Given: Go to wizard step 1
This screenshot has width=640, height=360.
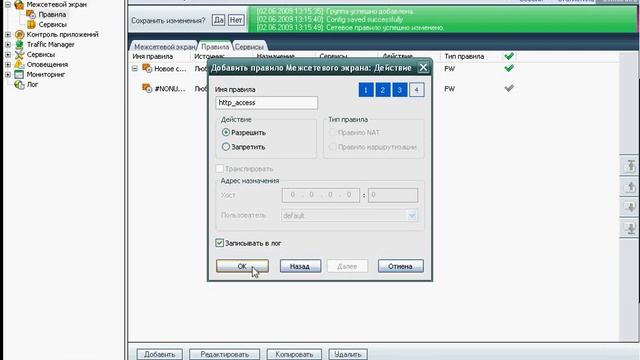Looking at the screenshot, I should 366,90.
